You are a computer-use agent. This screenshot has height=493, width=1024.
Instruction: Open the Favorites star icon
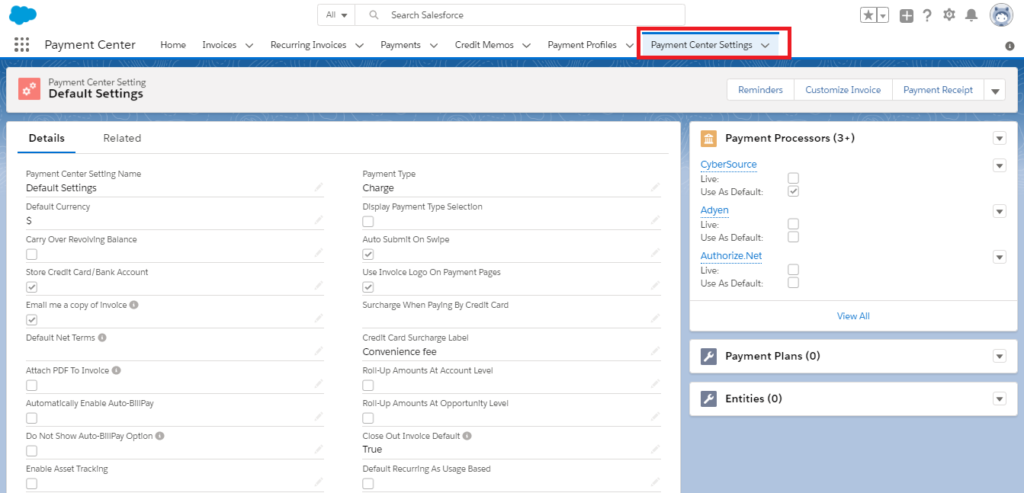point(868,15)
